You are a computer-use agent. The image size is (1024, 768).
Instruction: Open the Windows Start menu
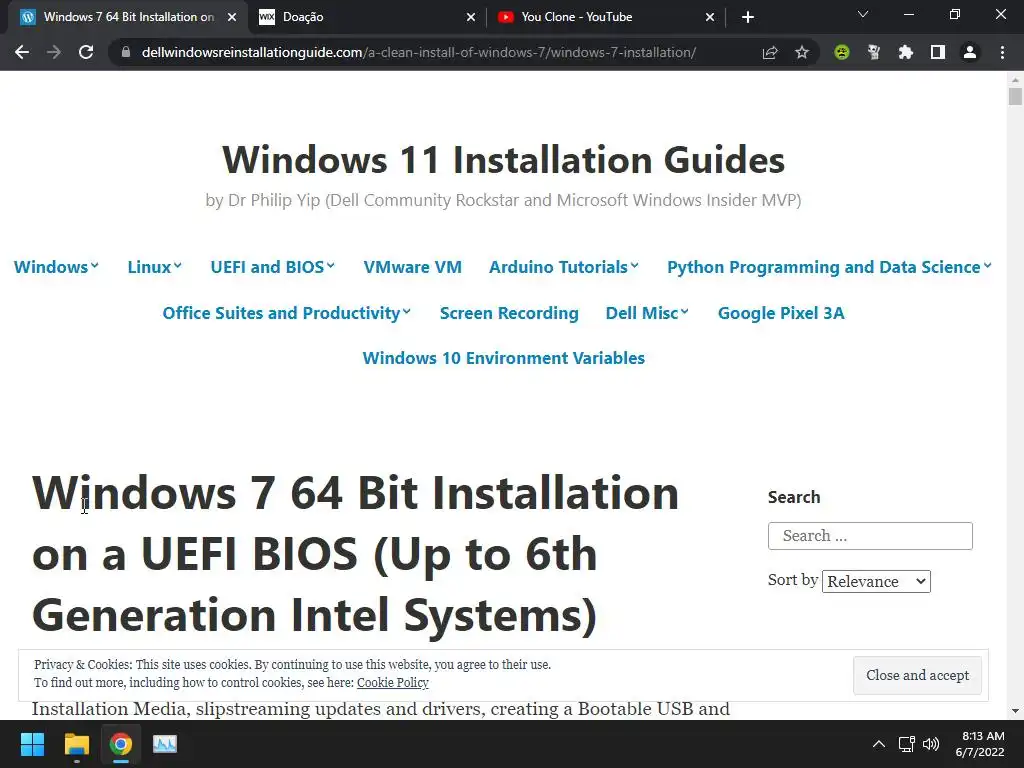point(32,744)
